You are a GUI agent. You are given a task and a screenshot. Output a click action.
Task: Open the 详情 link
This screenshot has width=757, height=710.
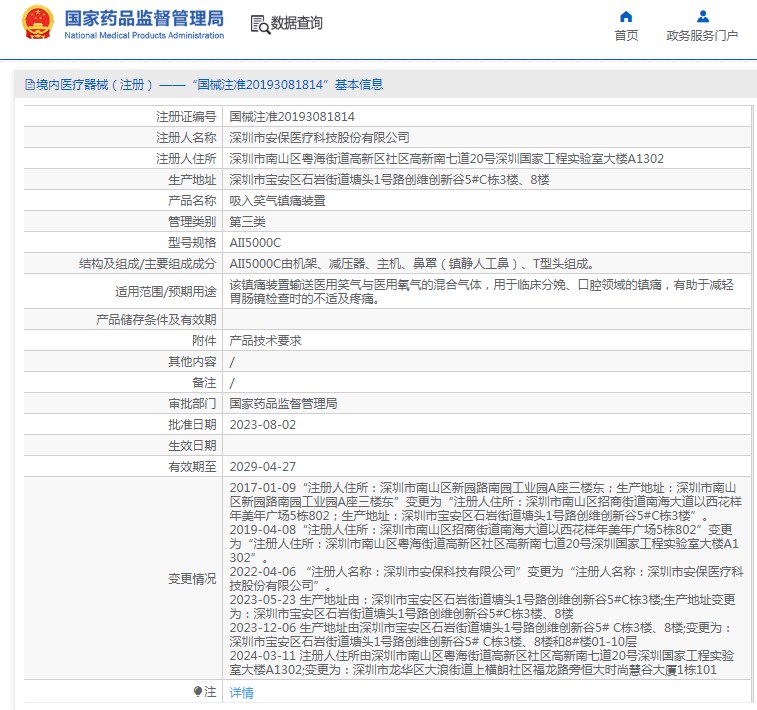click(241, 693)
